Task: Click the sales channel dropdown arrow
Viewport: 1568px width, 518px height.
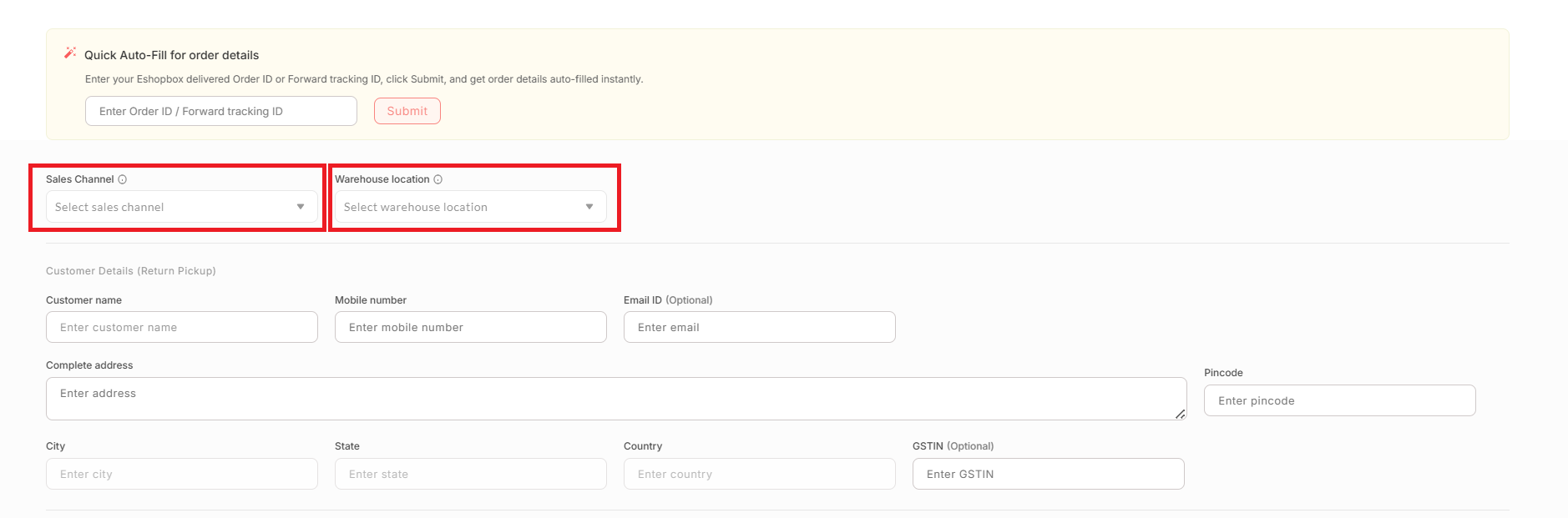Action: pos(301,207)
